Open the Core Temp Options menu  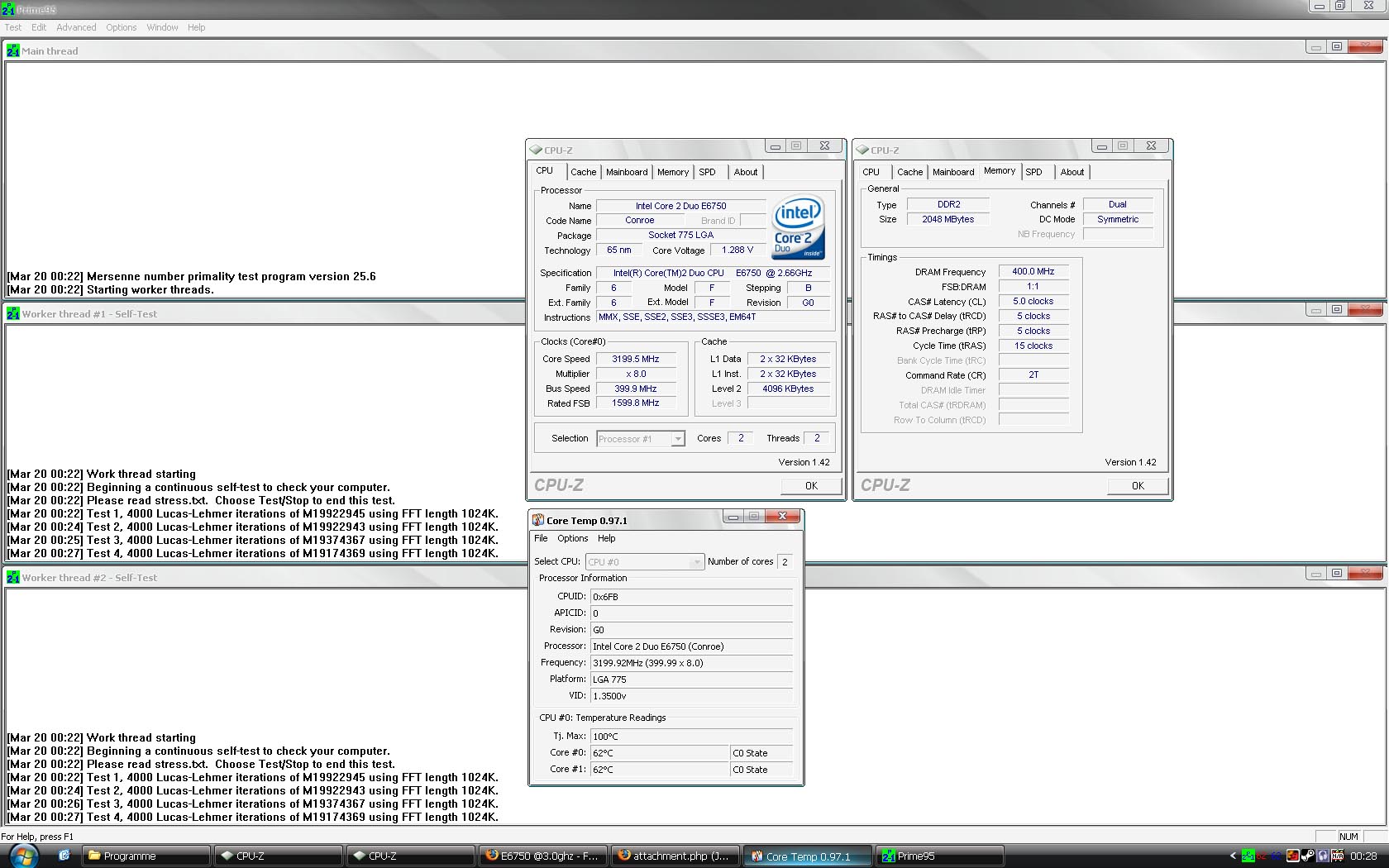(x=573, y=538)
